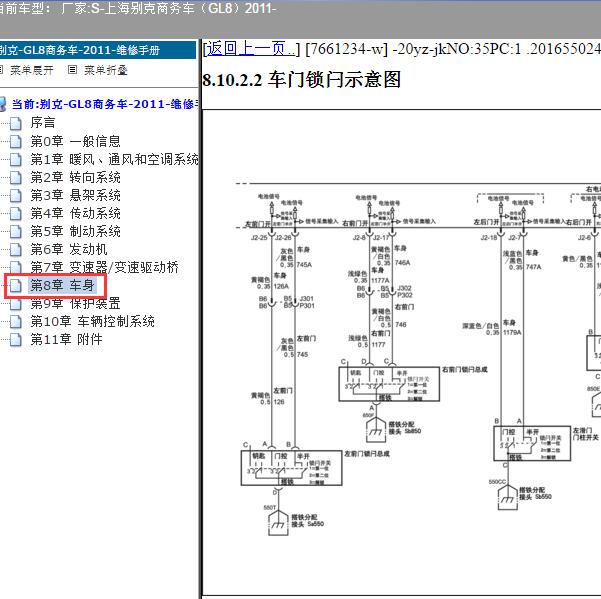Click the 右前门开 signal label
Image resolution: width=601 pixels, height=599 pixels.
click(x=355, y=223)
